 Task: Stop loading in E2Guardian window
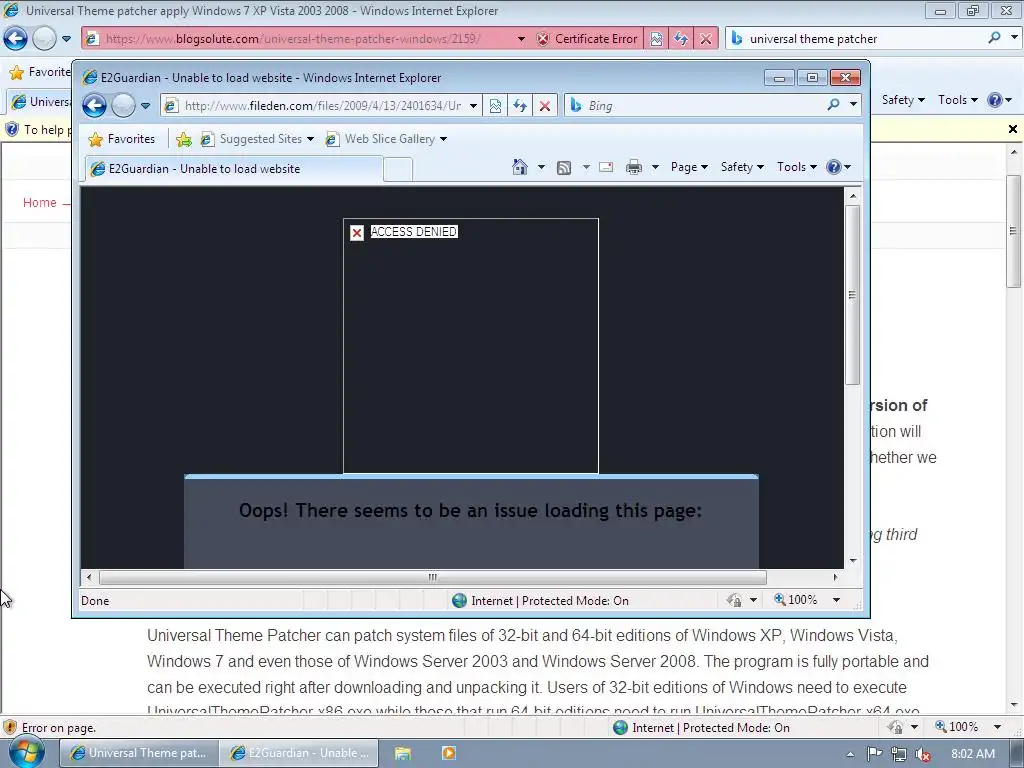click(545, 106)
